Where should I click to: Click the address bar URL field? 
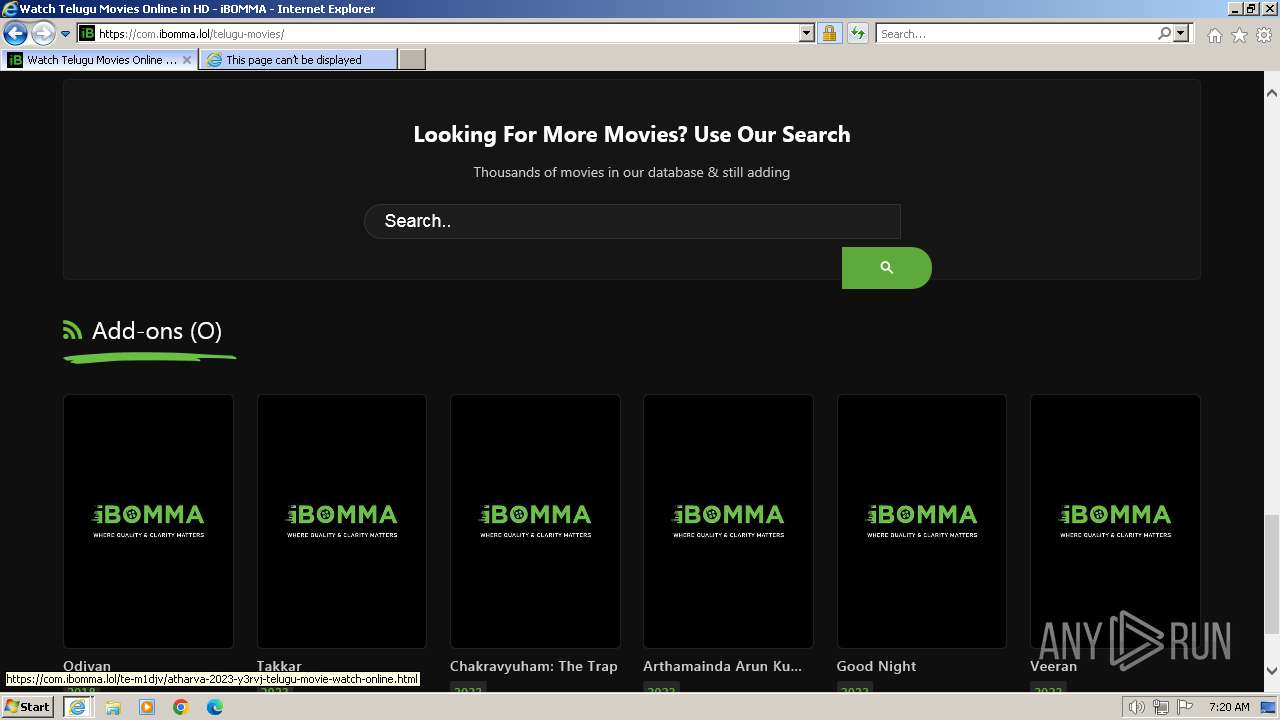coord(446,33)
